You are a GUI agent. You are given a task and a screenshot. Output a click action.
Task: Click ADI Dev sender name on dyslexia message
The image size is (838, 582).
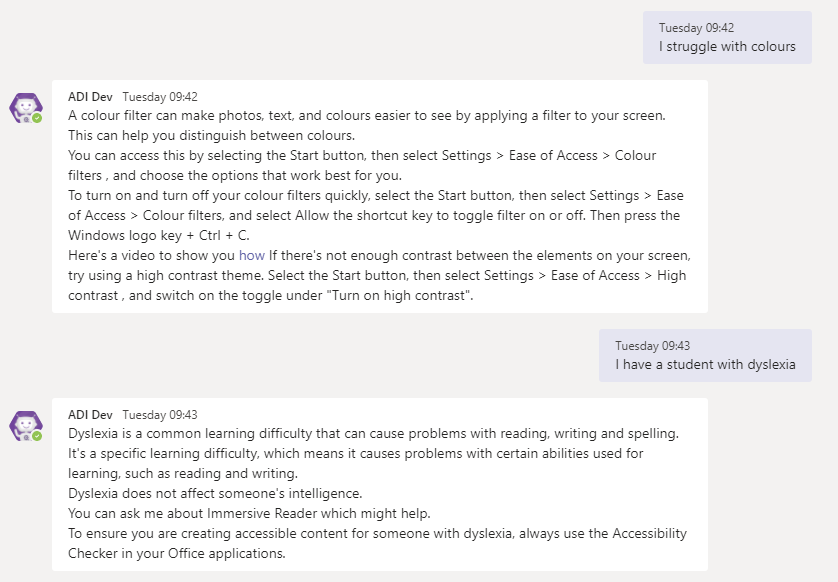coord(90,414)
